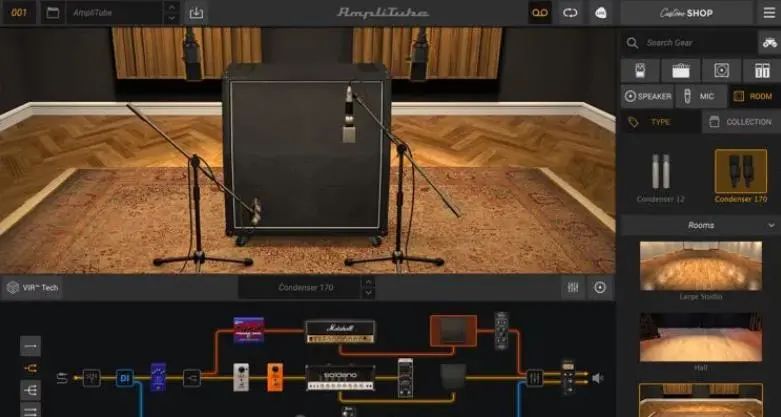Screen dimensions: 781x417
Task: Select the lower cabinet block
Action: [x=453, y=377]
